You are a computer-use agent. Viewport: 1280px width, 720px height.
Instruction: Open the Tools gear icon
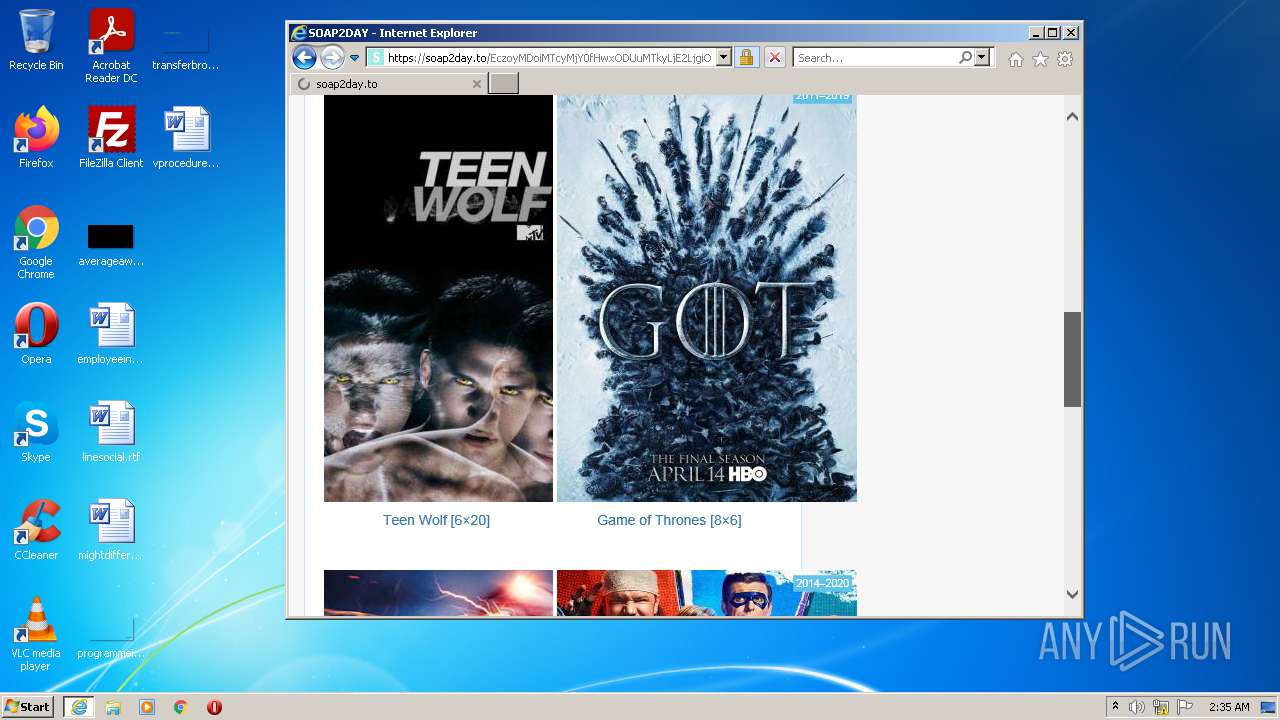pos(1065,59)
